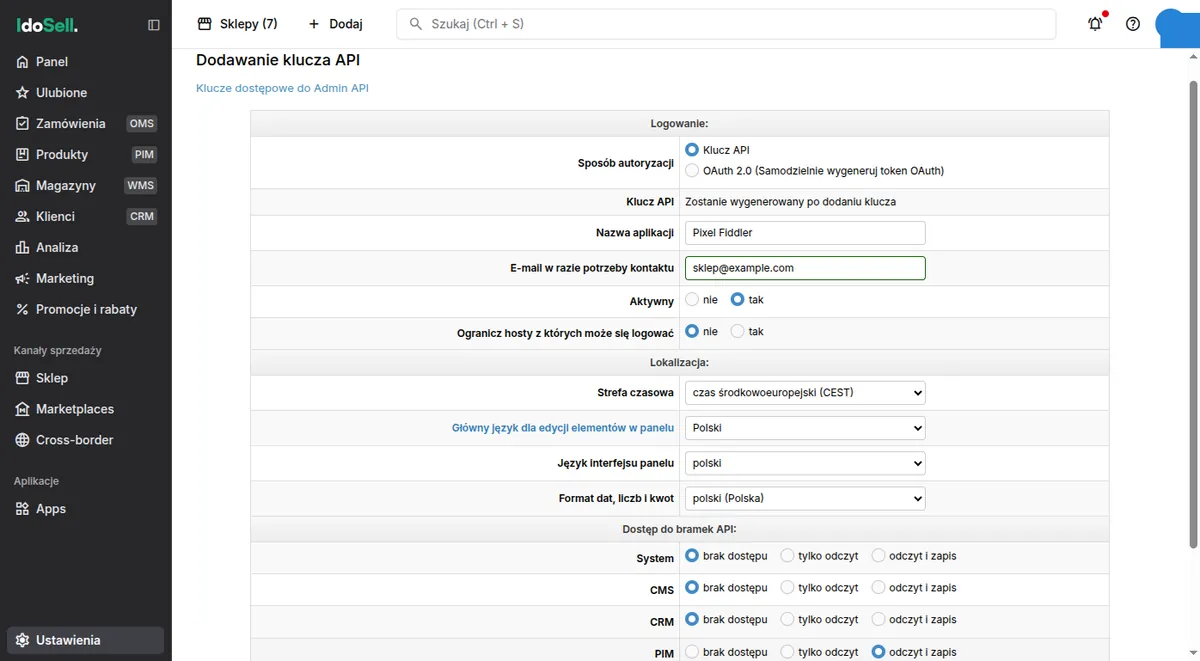Viewport: 1200px width, 661px height.
Task: Click the Dodaj button in top bar
Action: click(x=335, y=24)
